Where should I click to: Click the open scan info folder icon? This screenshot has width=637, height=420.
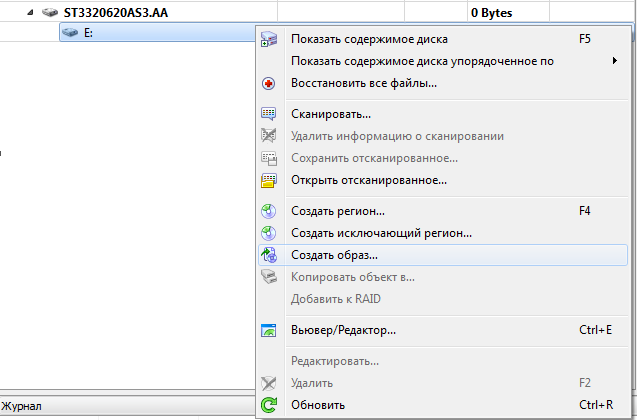[x=268, y=180]
